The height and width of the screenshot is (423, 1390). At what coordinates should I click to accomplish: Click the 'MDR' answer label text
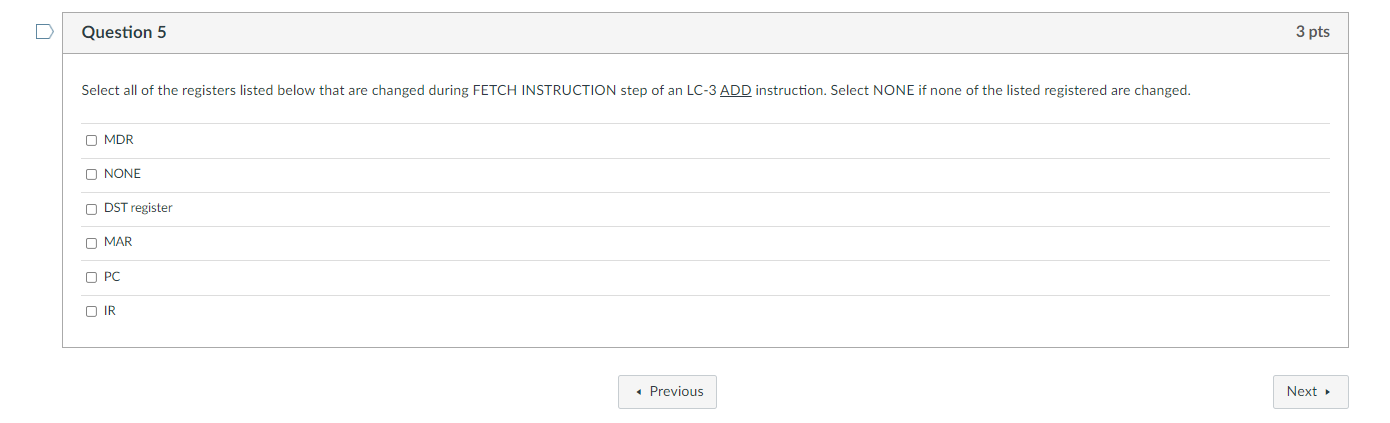(x=118, y=140)
